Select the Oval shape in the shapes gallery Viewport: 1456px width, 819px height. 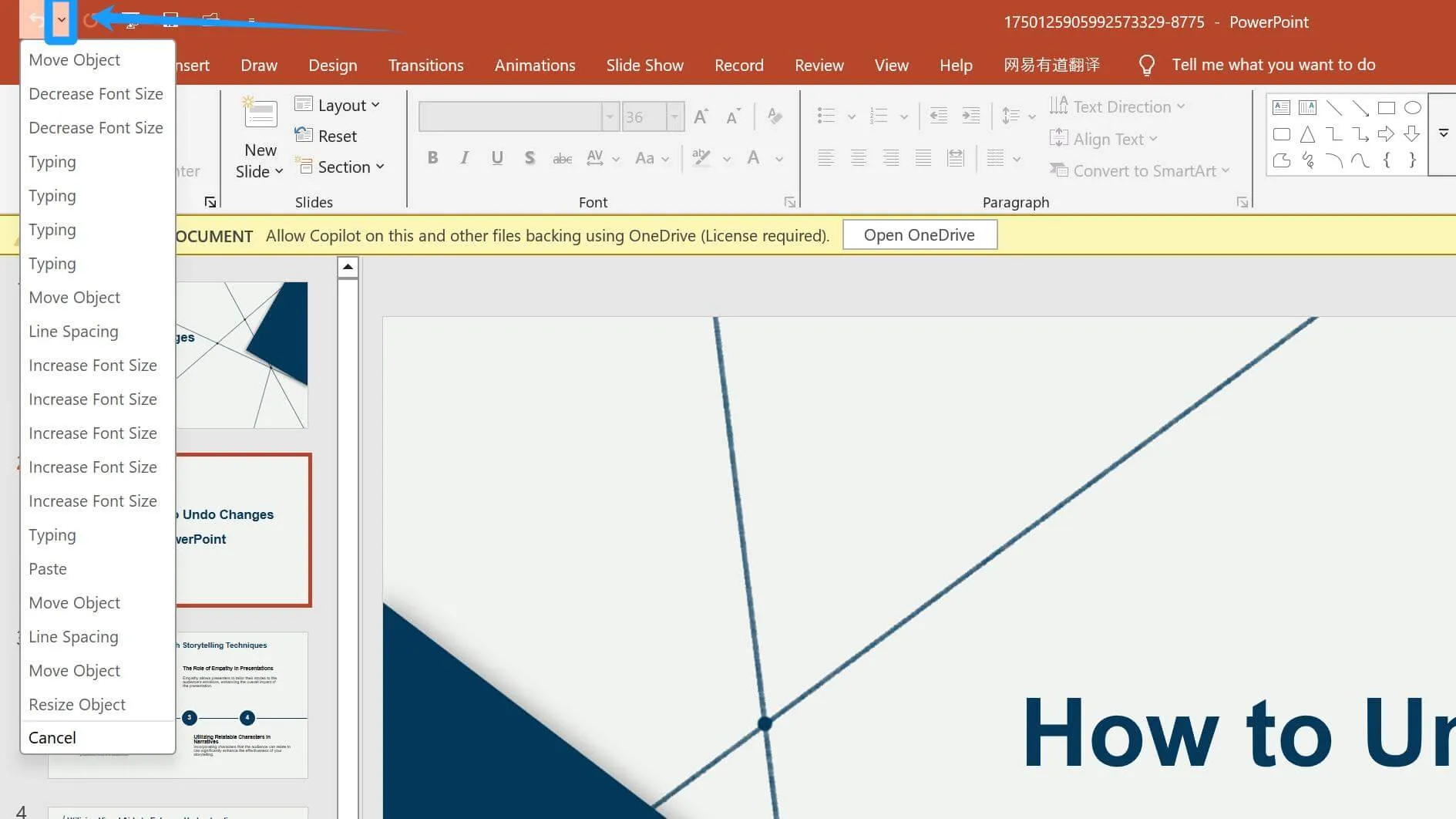point(1412,108)
